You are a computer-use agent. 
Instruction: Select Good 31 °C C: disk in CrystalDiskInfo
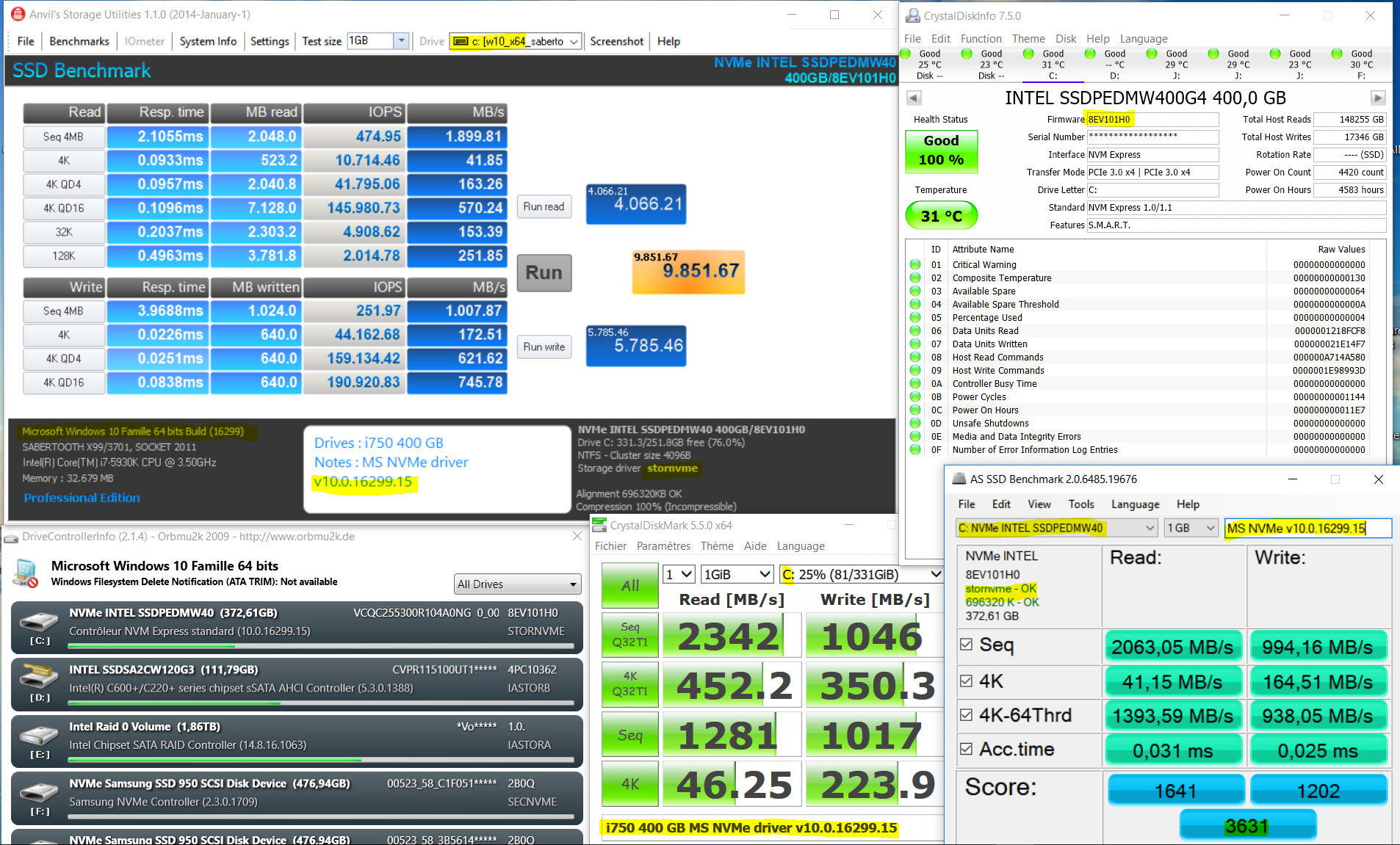pos(1052,65)
